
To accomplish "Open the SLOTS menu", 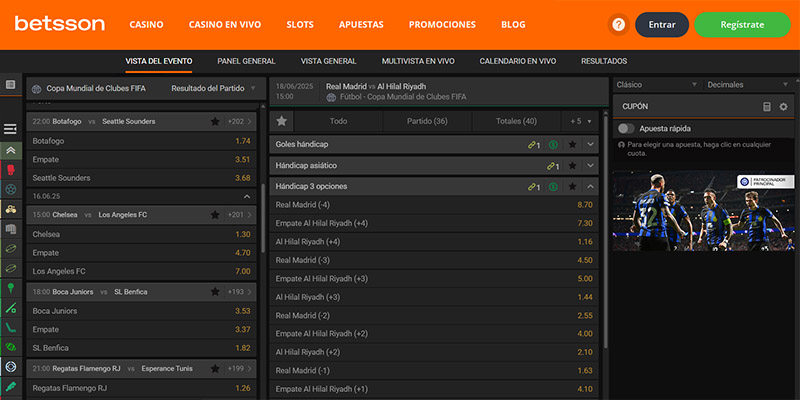I will 300,24.
